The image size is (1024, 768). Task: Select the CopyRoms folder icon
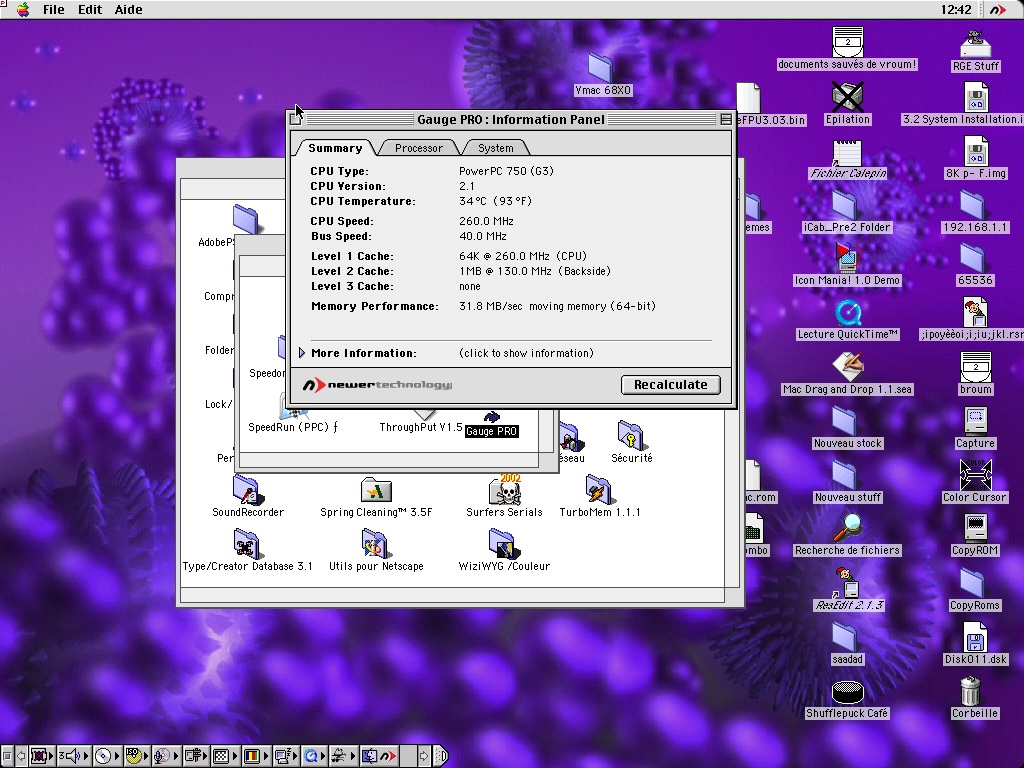972,582
